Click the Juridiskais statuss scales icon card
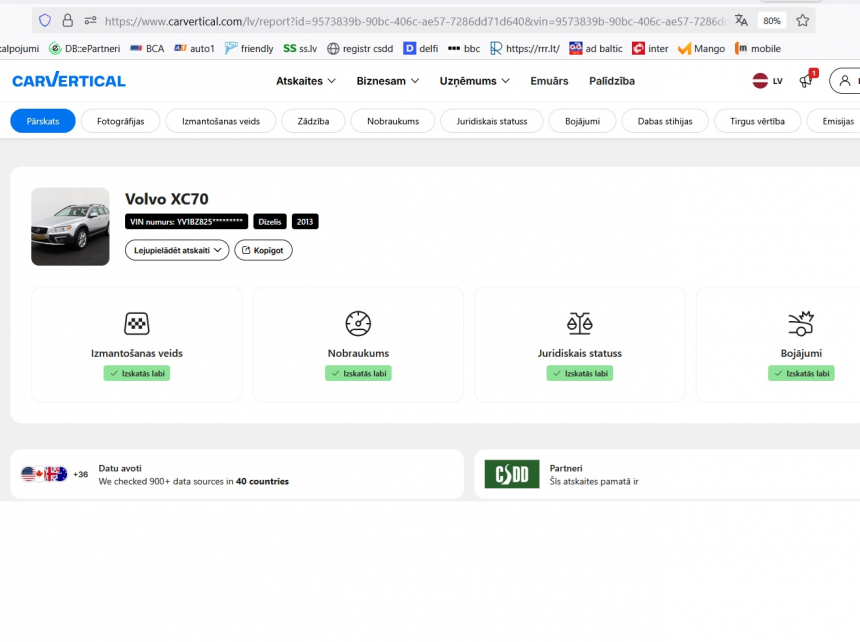Image resolution: width=860 pixels, height=642 pixels. tap(580, 344)
